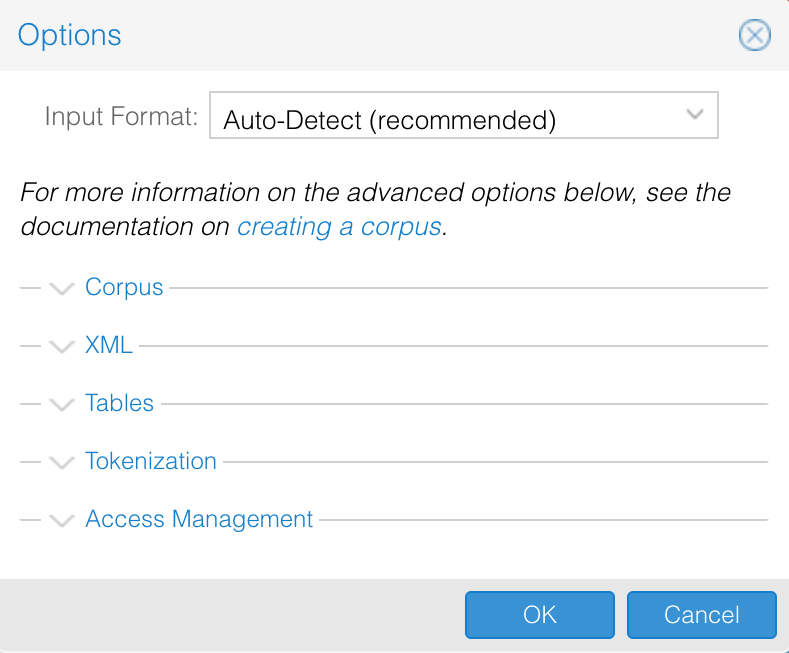Dismiss the dialog with Cancel button
Screen dimensions: 789x653
click(x=701, y=615)
